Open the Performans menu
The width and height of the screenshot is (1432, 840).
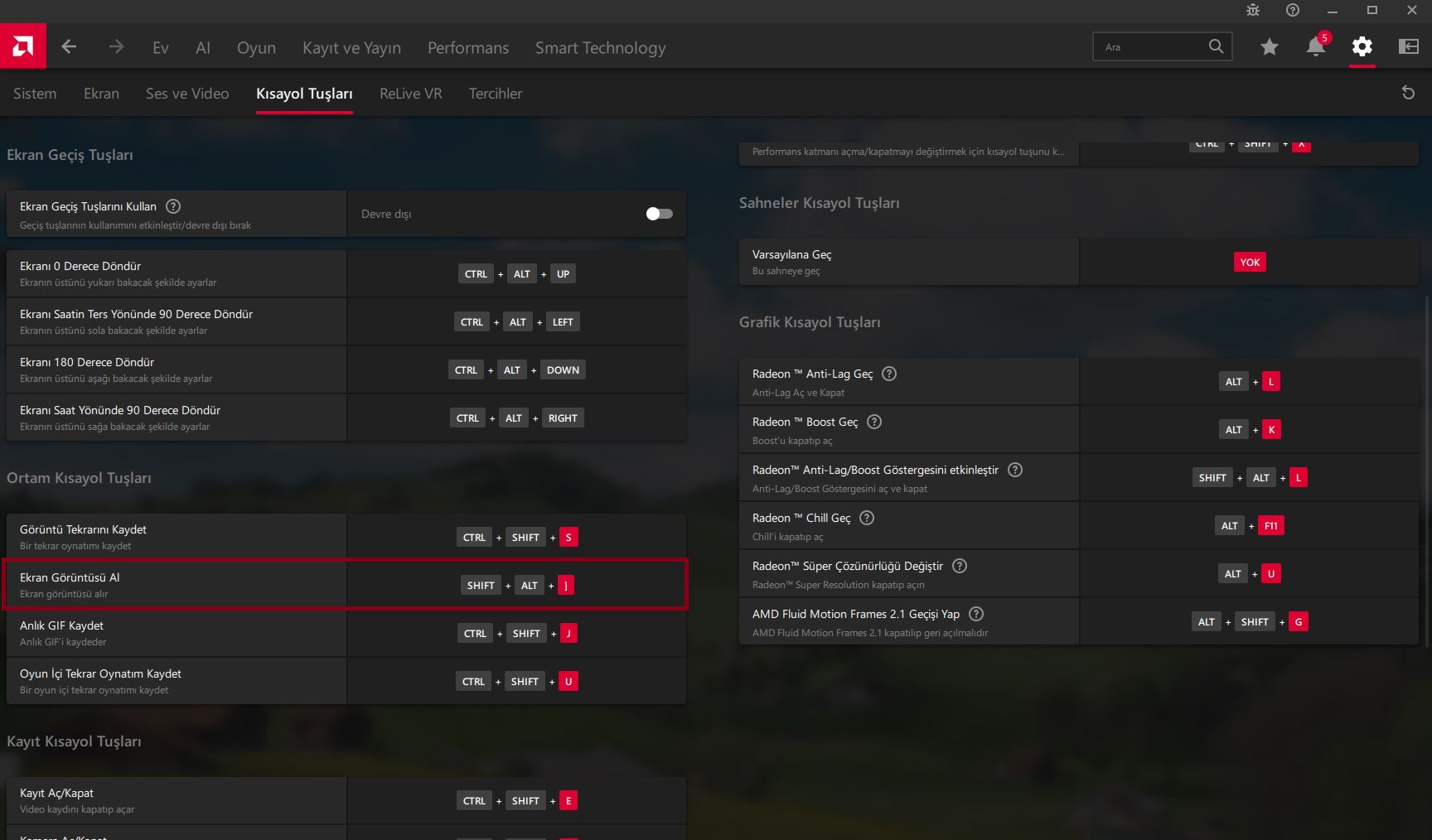coord(468,47)
